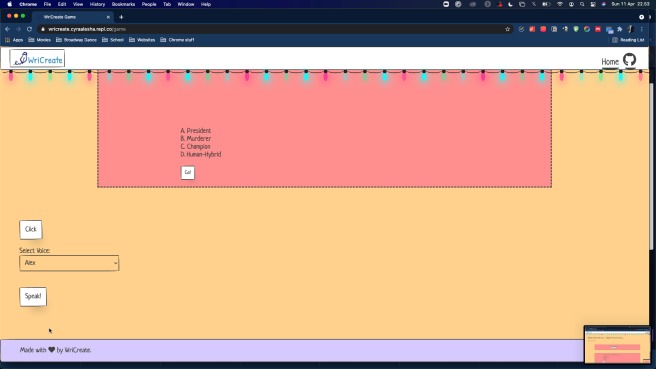Viewport: 656px width, 369px height.
Task: Open the School bookmarks folder
Action: point(113,40)
